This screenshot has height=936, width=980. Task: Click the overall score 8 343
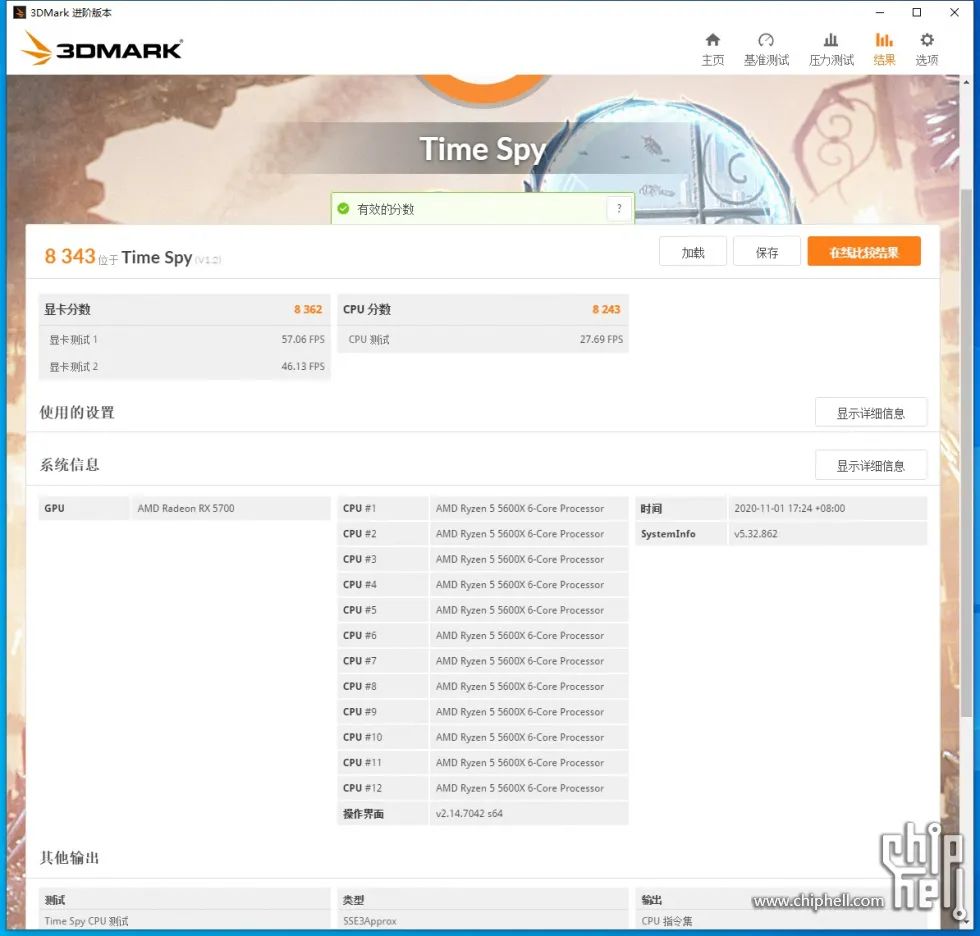[x=69, y=256]
